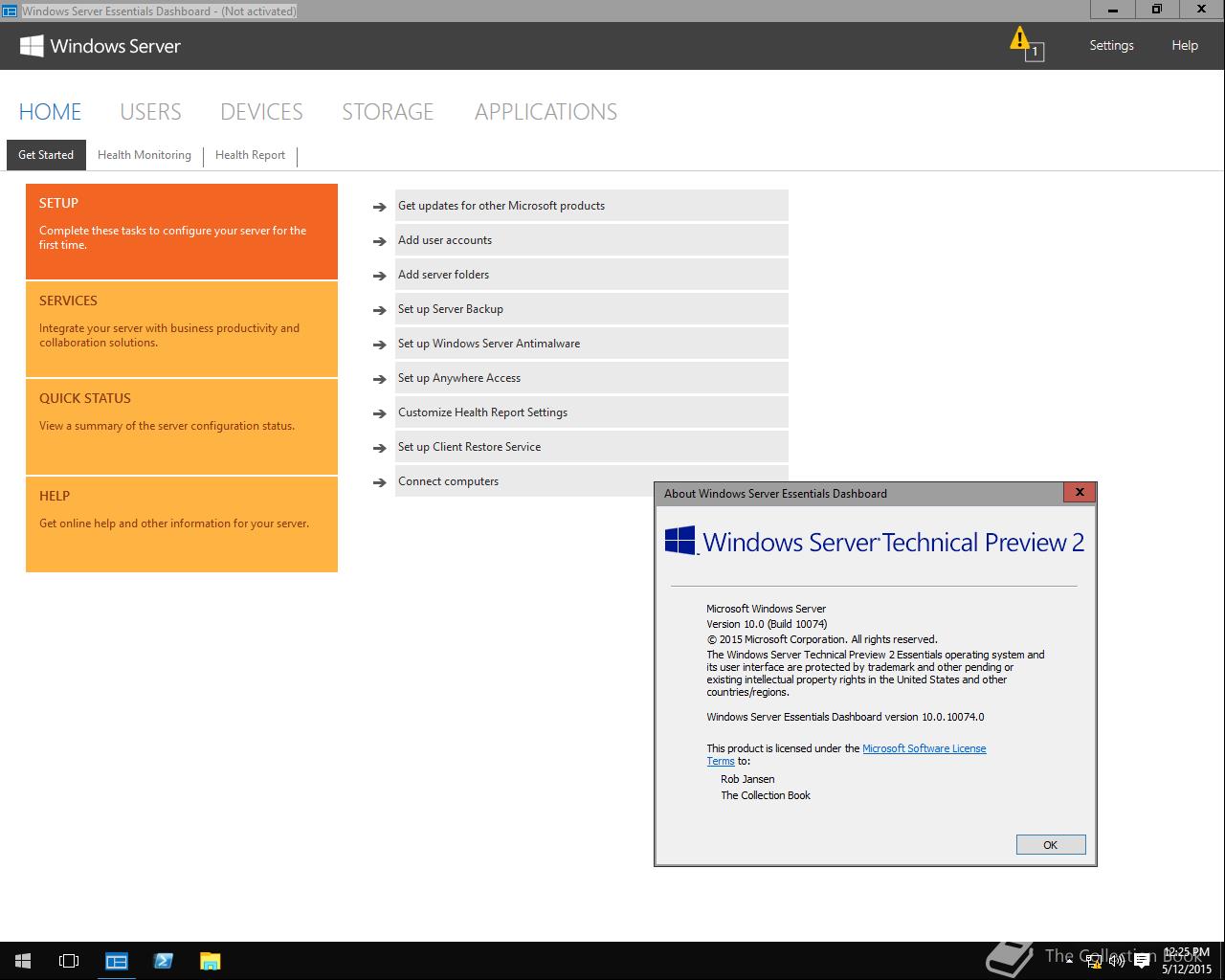
Task: Select the Get Started tab
Action: [46, 155]
